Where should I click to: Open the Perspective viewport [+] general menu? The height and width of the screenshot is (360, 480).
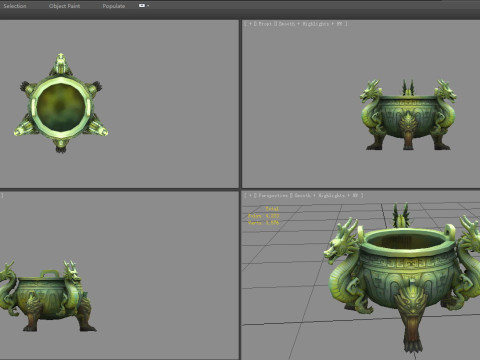pos(250,196)
